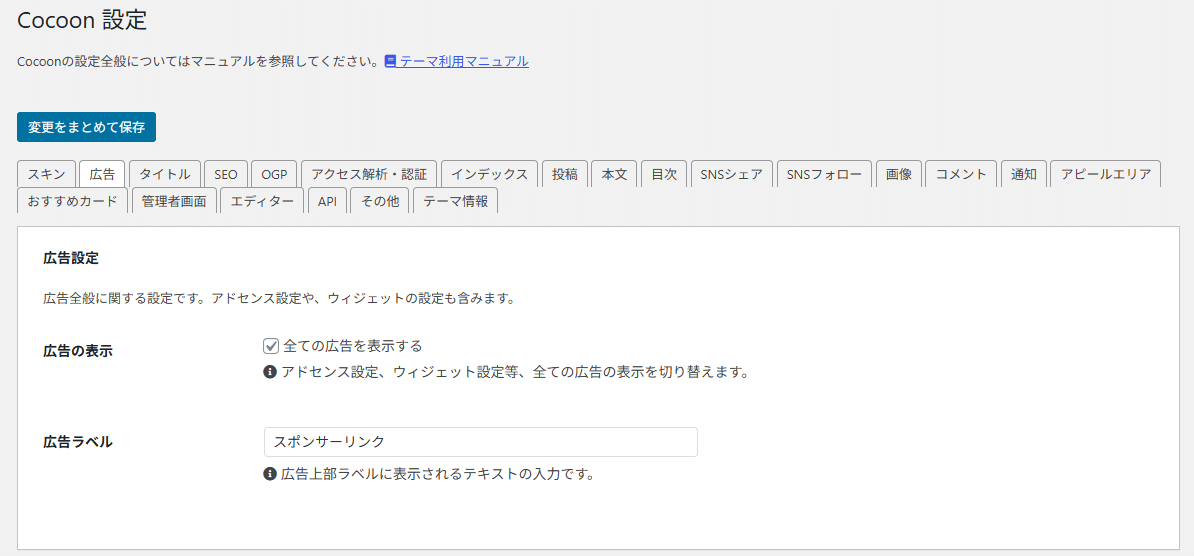The width and height of the screenshot is (1194, 556).
Task: Click the info icon under 広告の表示
Action: (270, 372)
